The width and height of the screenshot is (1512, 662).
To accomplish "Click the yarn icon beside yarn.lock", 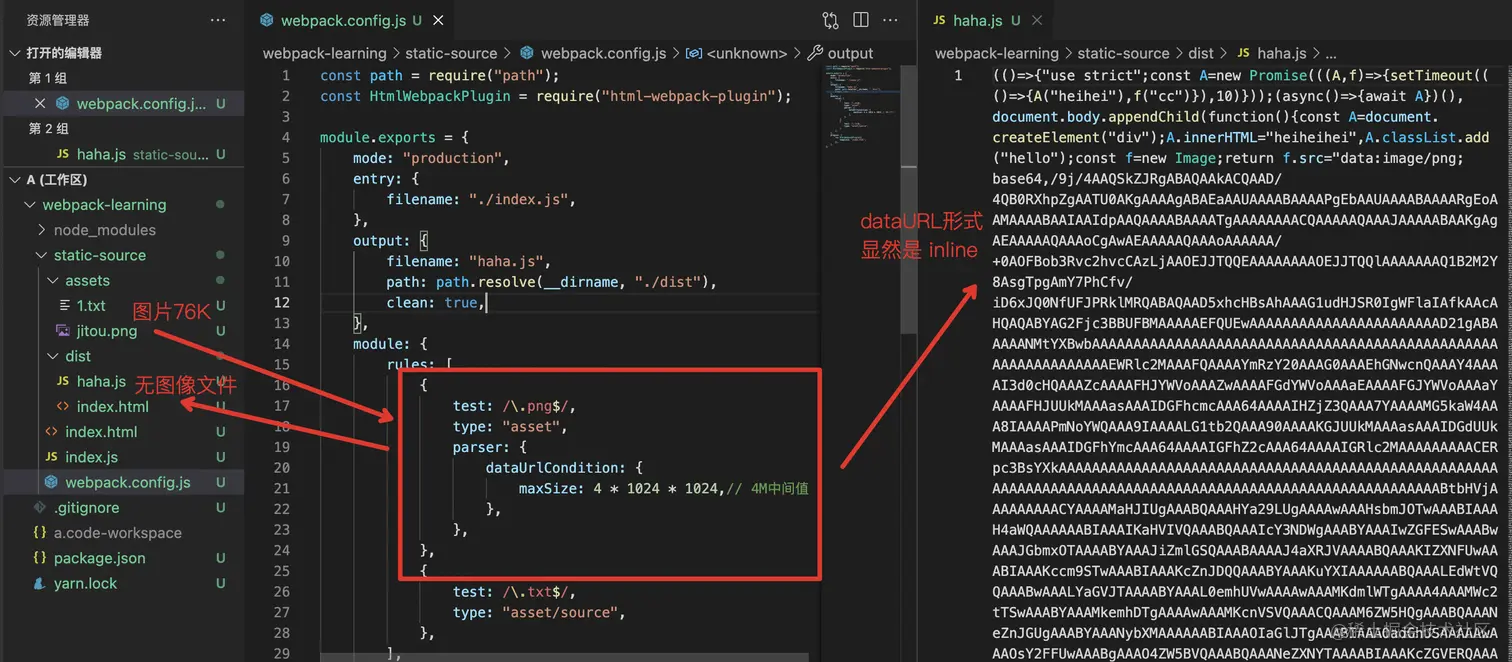I will click(39, 583).
